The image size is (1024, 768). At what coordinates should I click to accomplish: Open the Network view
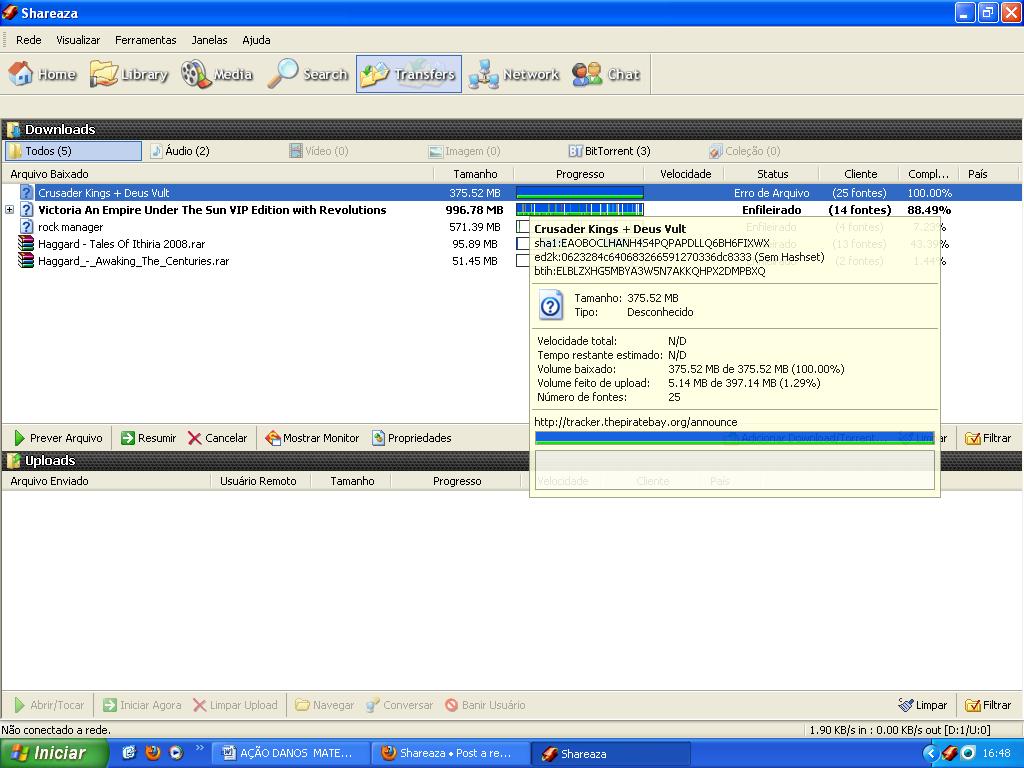[514, 75]
